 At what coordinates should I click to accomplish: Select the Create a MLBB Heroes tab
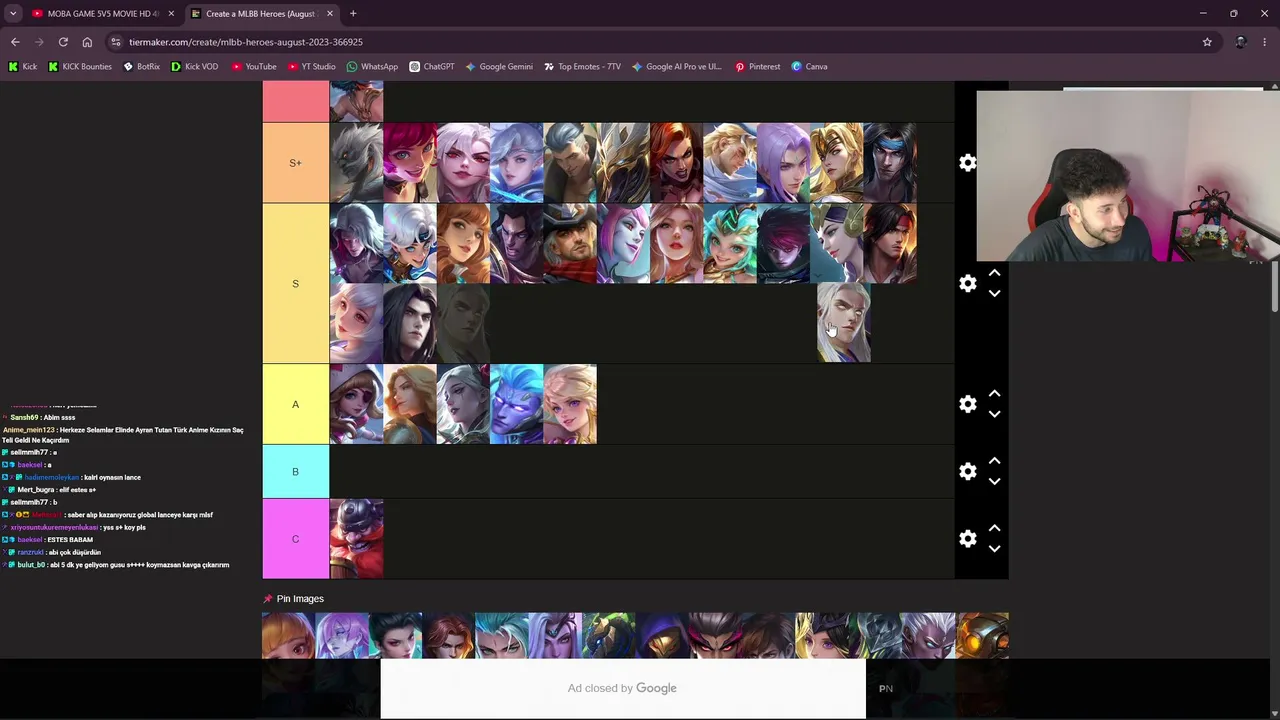pyautogui.click(x=262, y=14)
